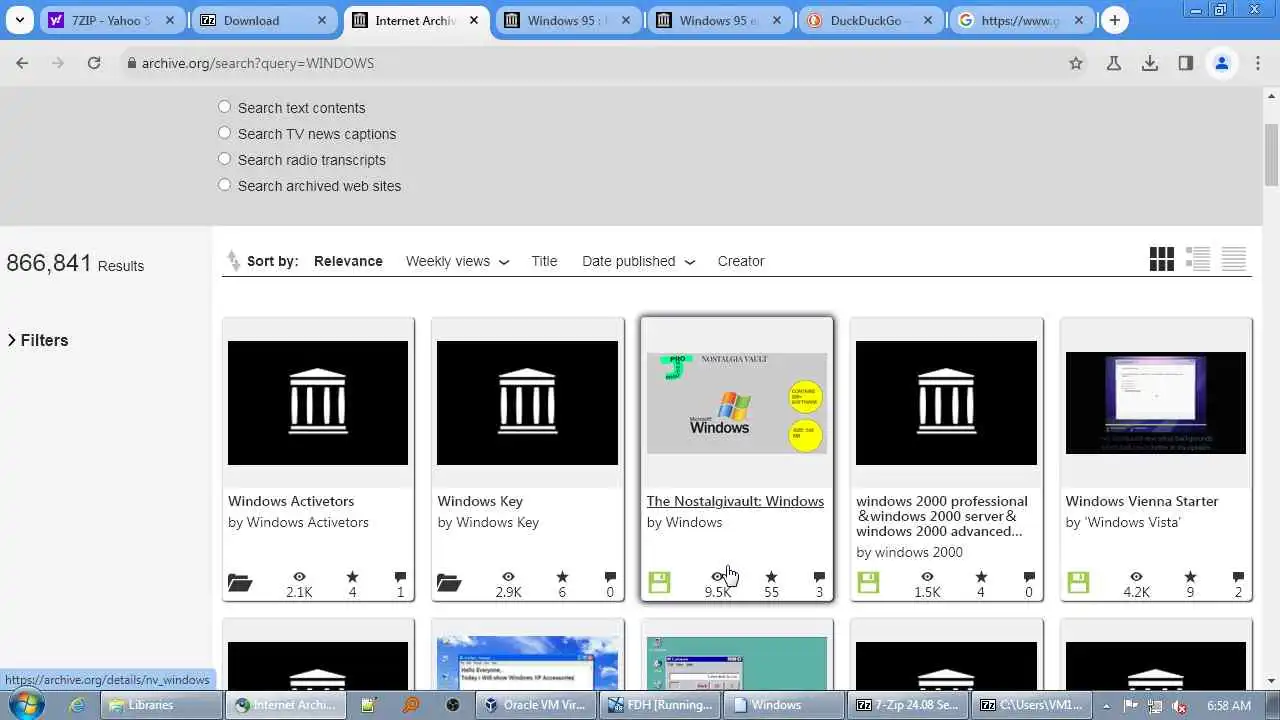The image size is (1280, 720).
Task: Switch to second Windows 95 tab
Action: [x=719, y=20]
